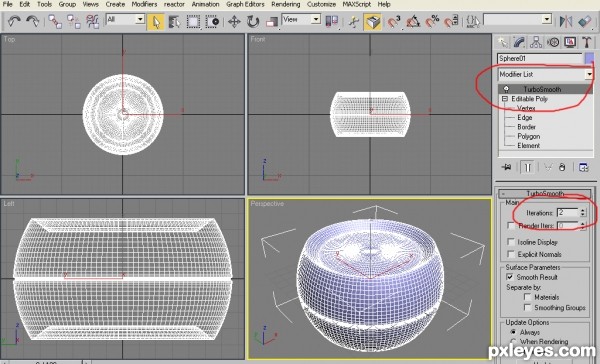Switch to the Utilities command panel tab
This screenshot has width=600, height=364.
[x=587, y=42]
